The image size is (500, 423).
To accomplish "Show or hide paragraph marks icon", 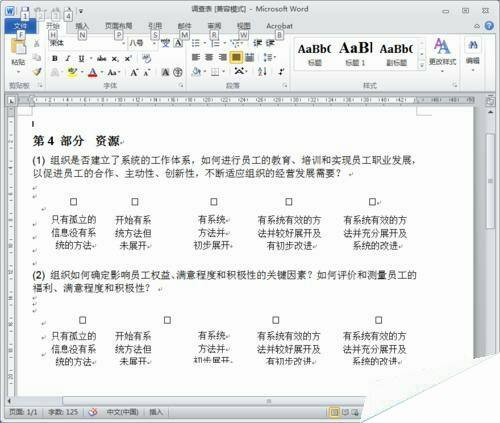I will pyautogui.click(x=282, y=71).
